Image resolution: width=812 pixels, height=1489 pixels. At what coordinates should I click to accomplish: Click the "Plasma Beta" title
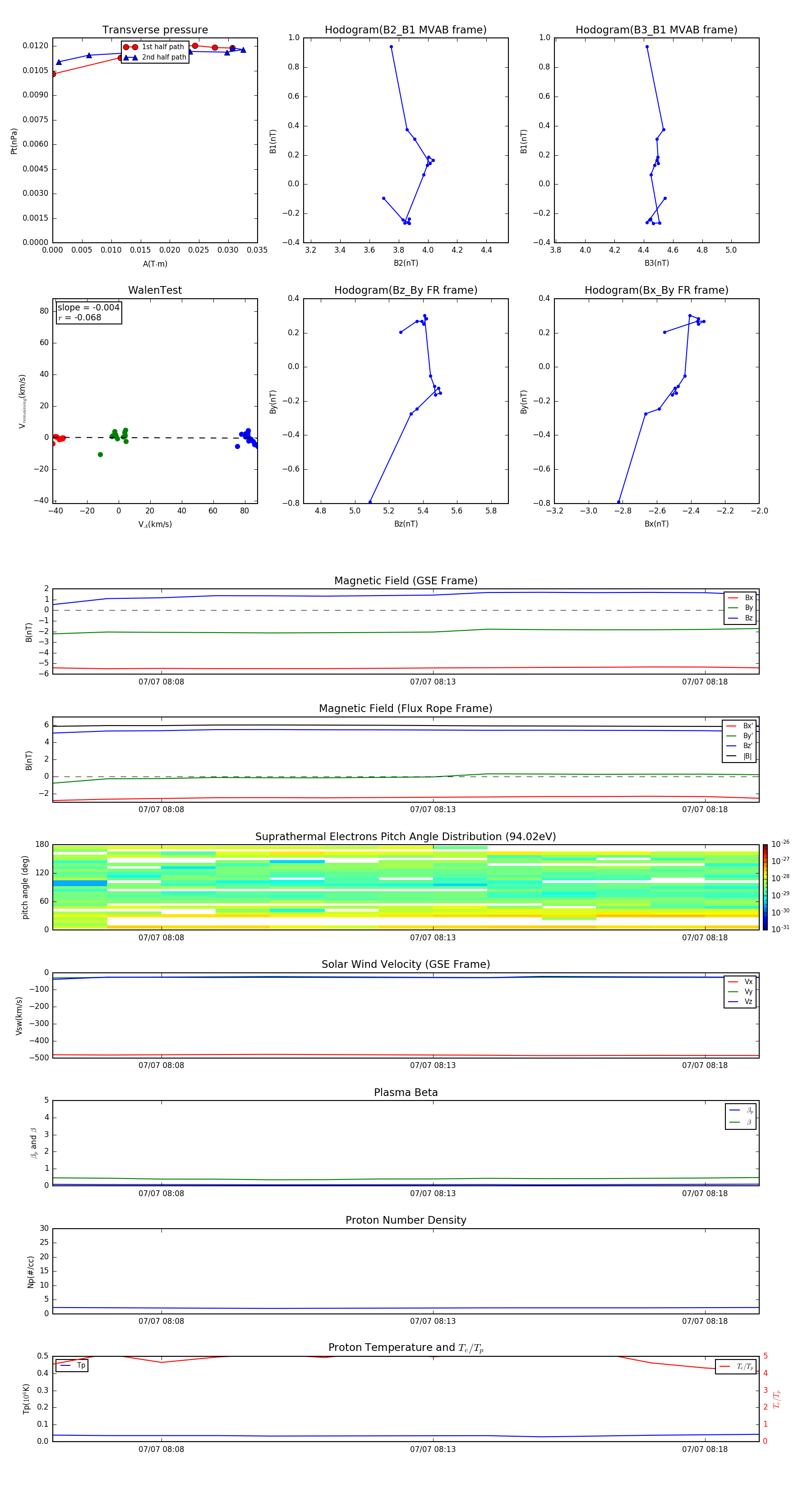[x=406, y=1092]
